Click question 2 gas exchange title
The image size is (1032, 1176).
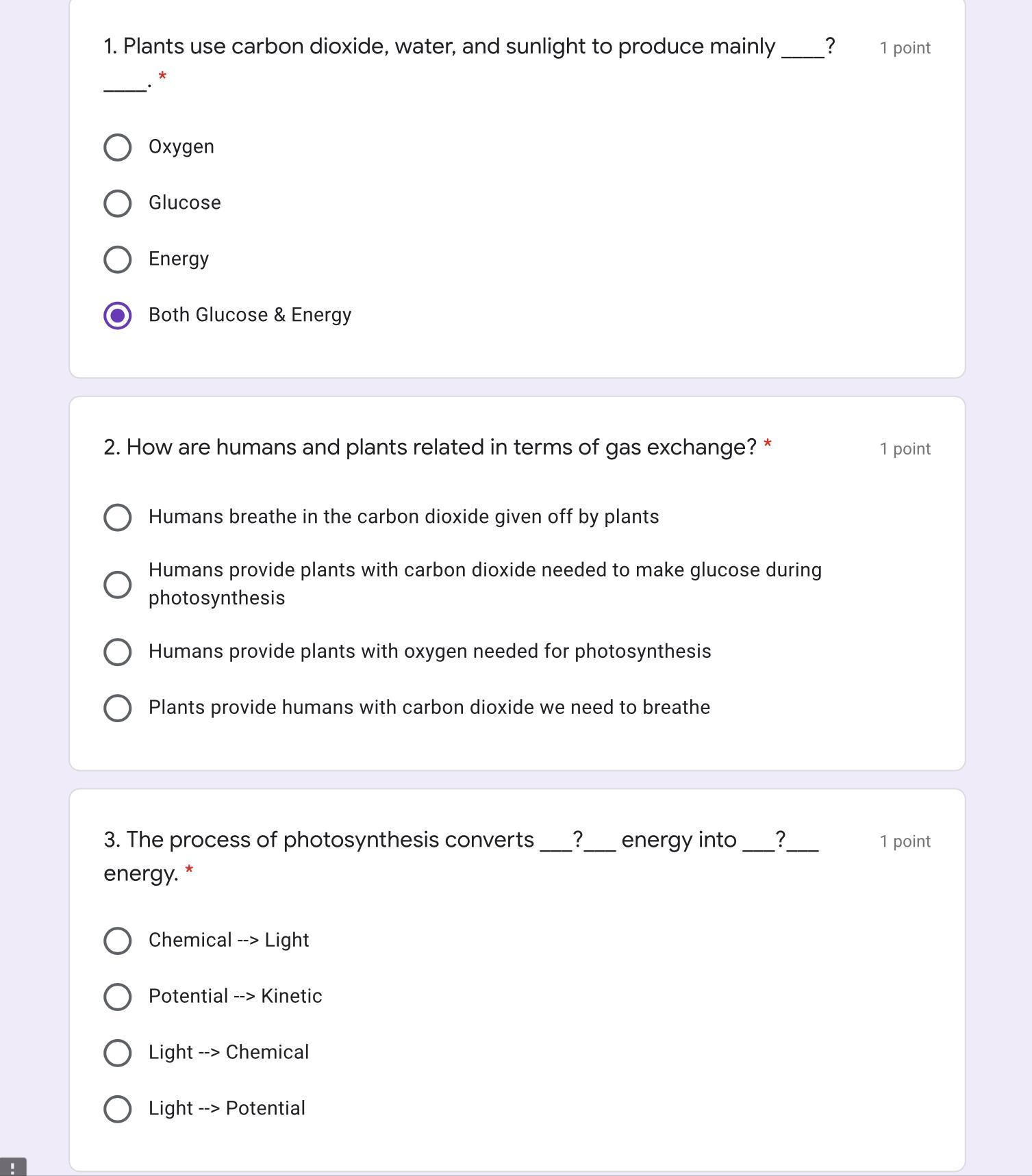[x=430, y=448]
